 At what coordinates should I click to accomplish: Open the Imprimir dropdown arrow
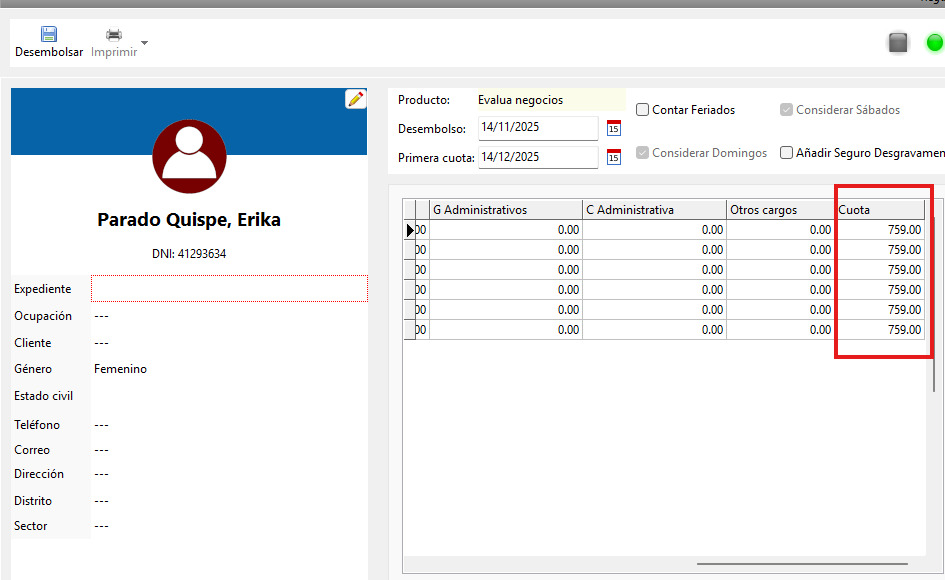(145, 43)
